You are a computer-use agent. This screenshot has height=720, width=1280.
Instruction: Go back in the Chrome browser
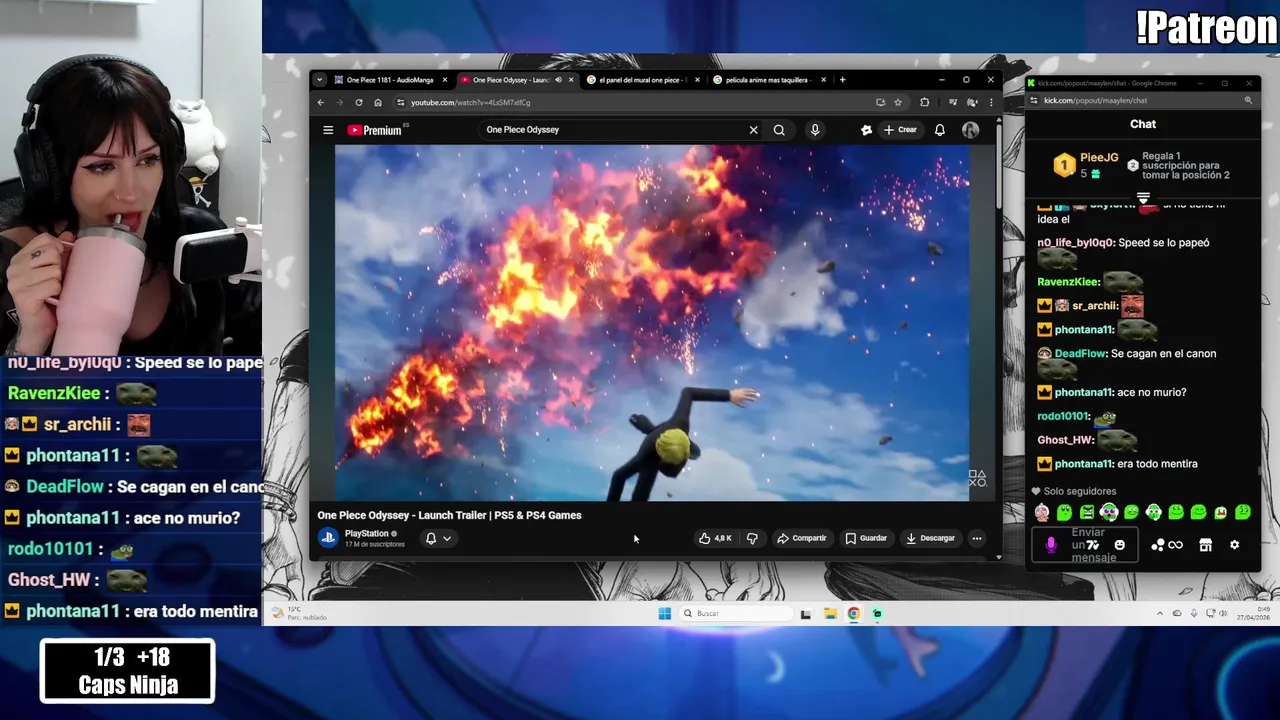(321, 102)
